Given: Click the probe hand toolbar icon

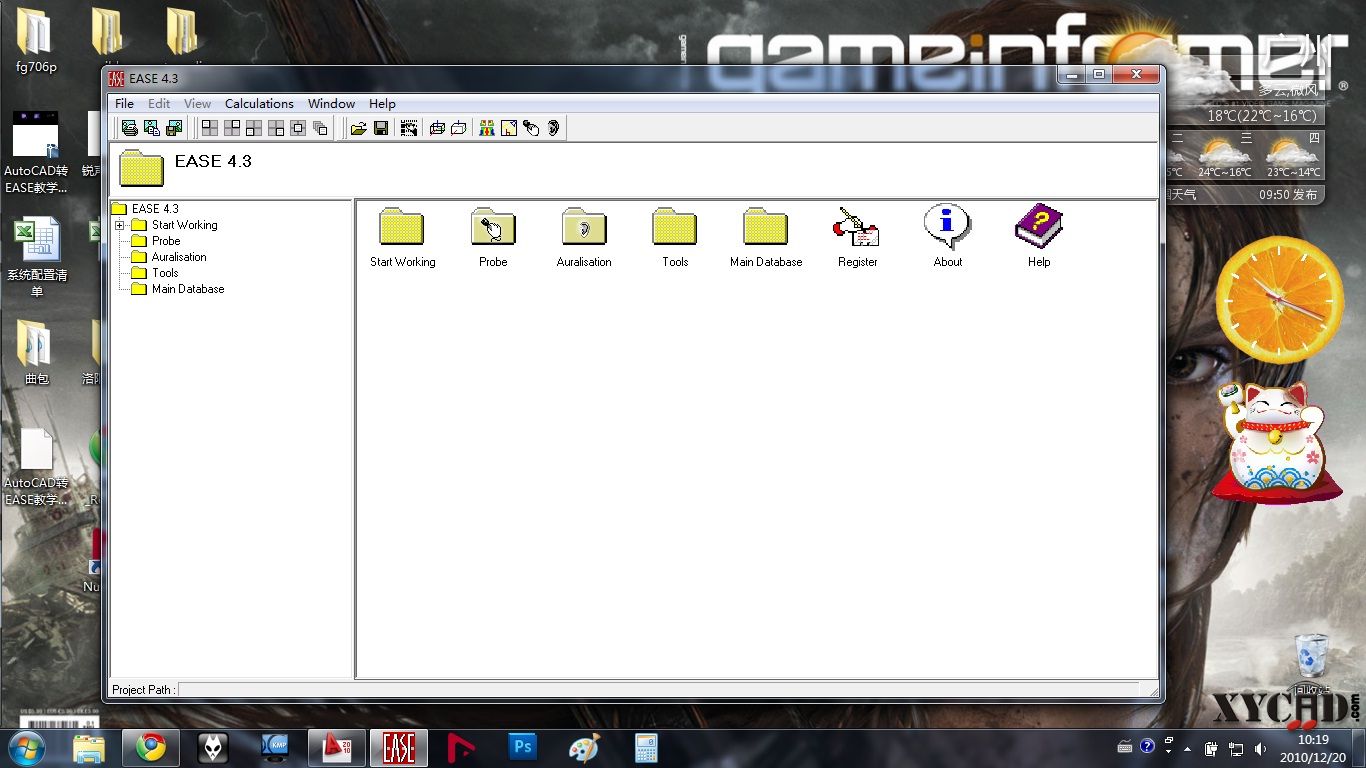Looking at the screenshot, I should 531,128.
